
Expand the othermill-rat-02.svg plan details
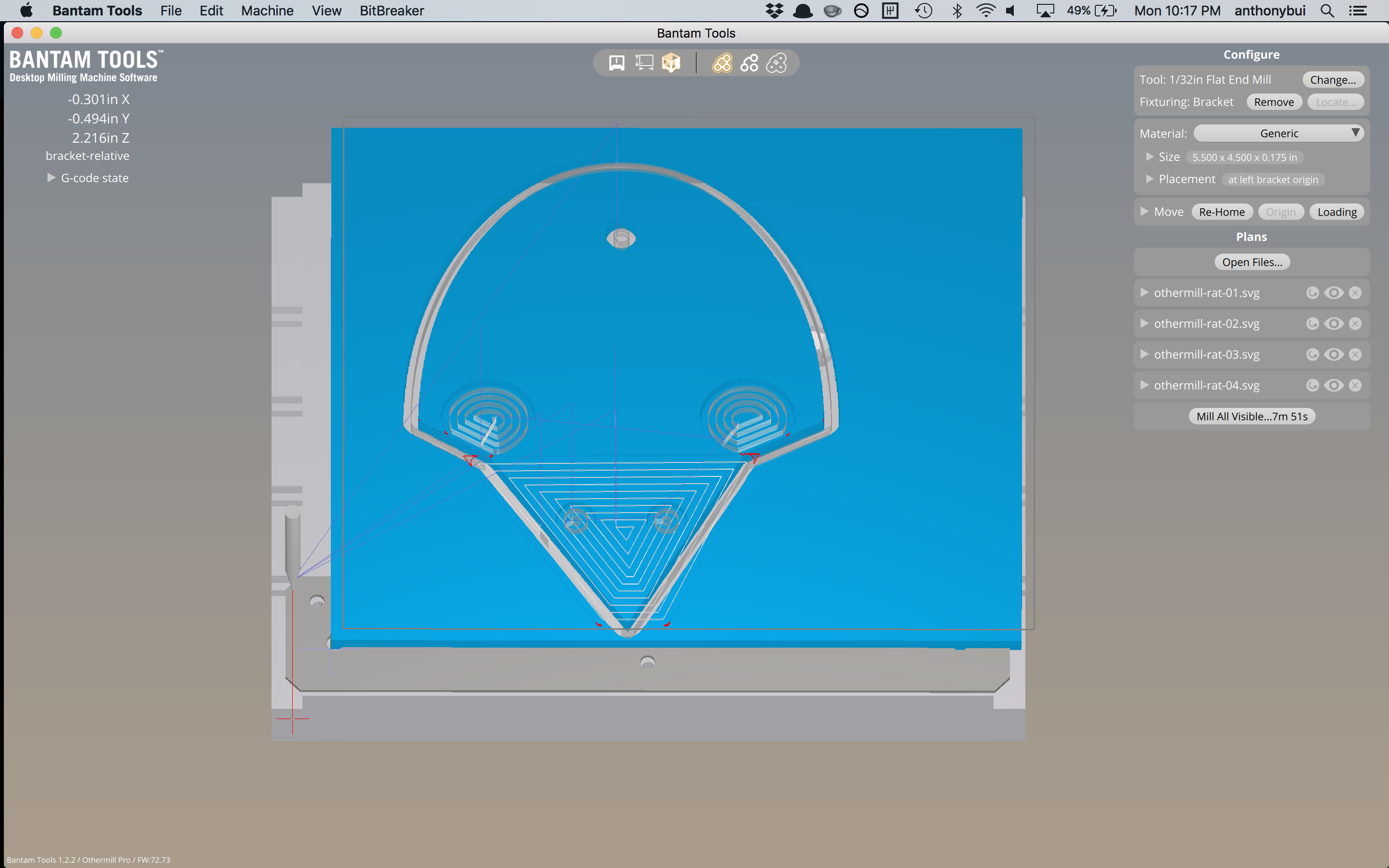[1144, 323]
